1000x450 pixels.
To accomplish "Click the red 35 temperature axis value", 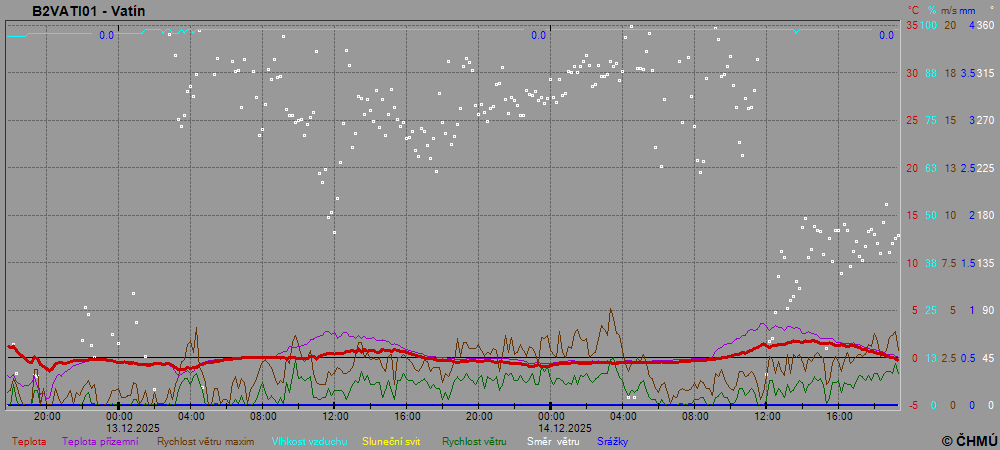I will click(x=912, y=25).
